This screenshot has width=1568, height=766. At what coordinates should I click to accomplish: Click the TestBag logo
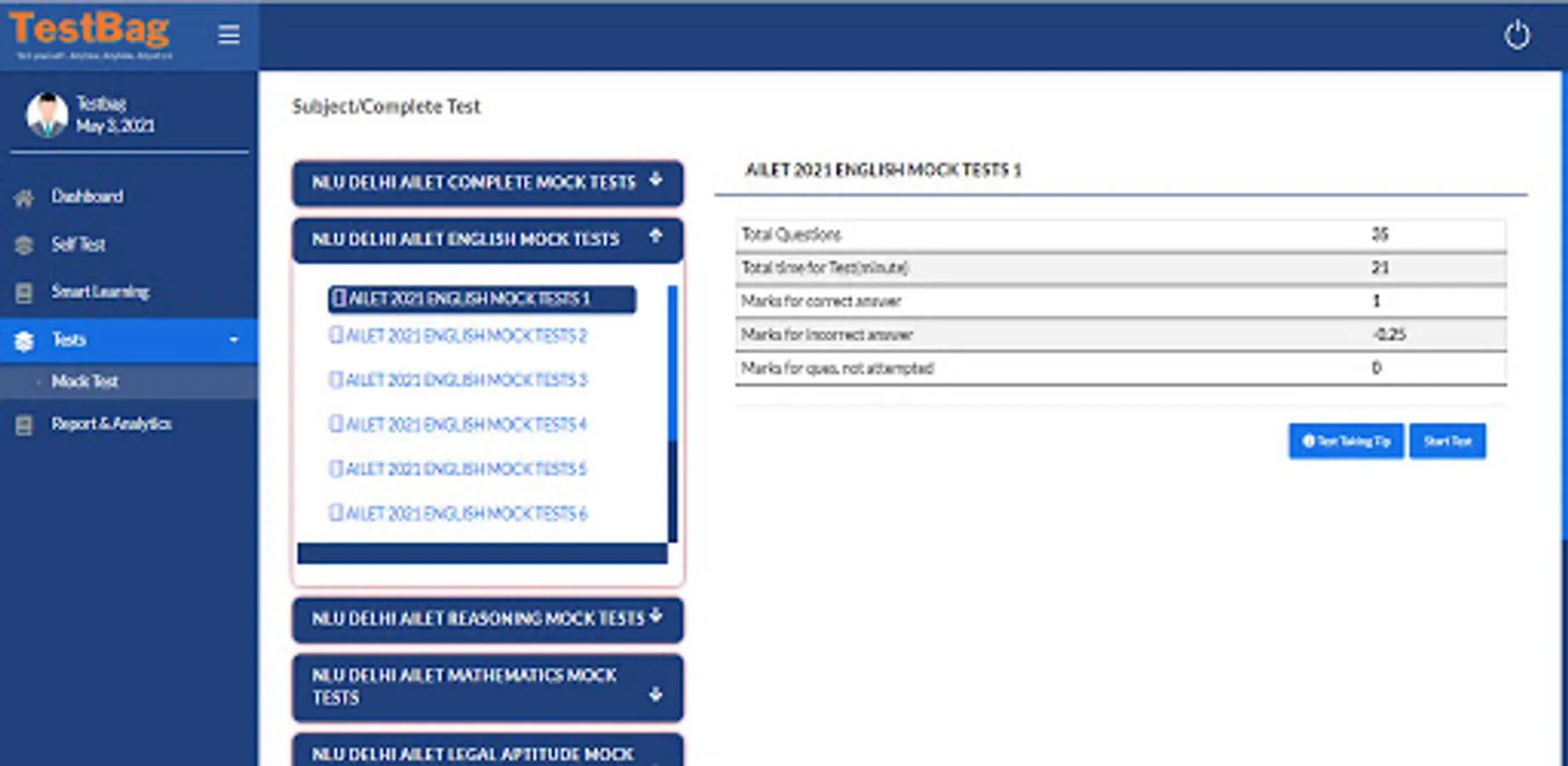point(89,34)
